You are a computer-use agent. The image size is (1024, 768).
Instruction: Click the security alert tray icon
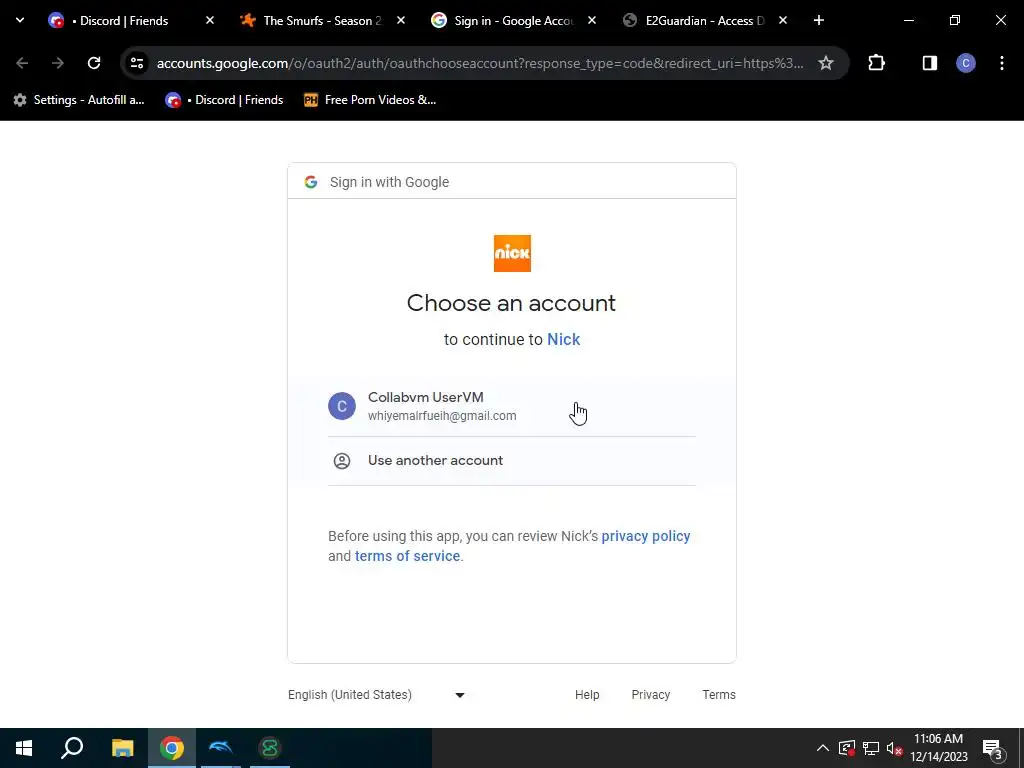coord(847,748)
